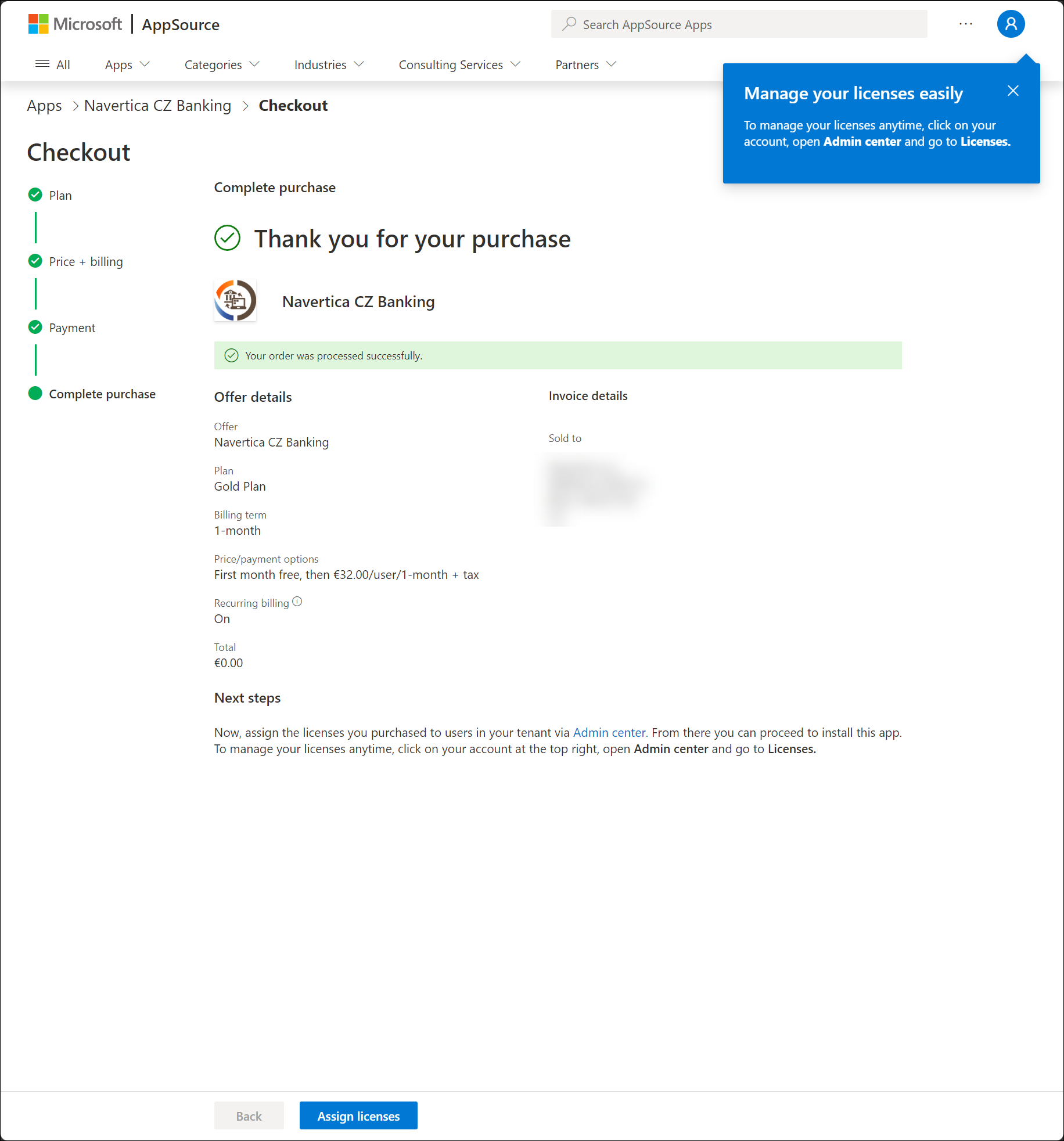The width and height of the screenshot is (1064, 1141).
Task: Expand the Categories dropdown
Action: (222, 64)
